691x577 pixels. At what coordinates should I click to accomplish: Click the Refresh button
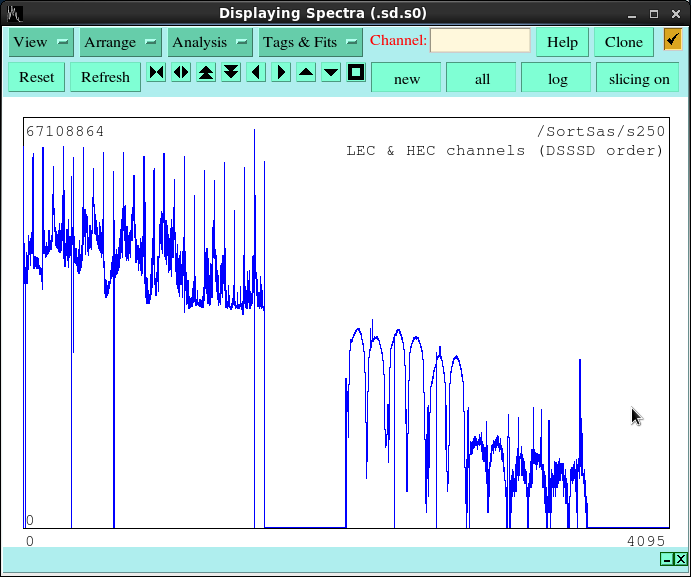coord(105,77)
